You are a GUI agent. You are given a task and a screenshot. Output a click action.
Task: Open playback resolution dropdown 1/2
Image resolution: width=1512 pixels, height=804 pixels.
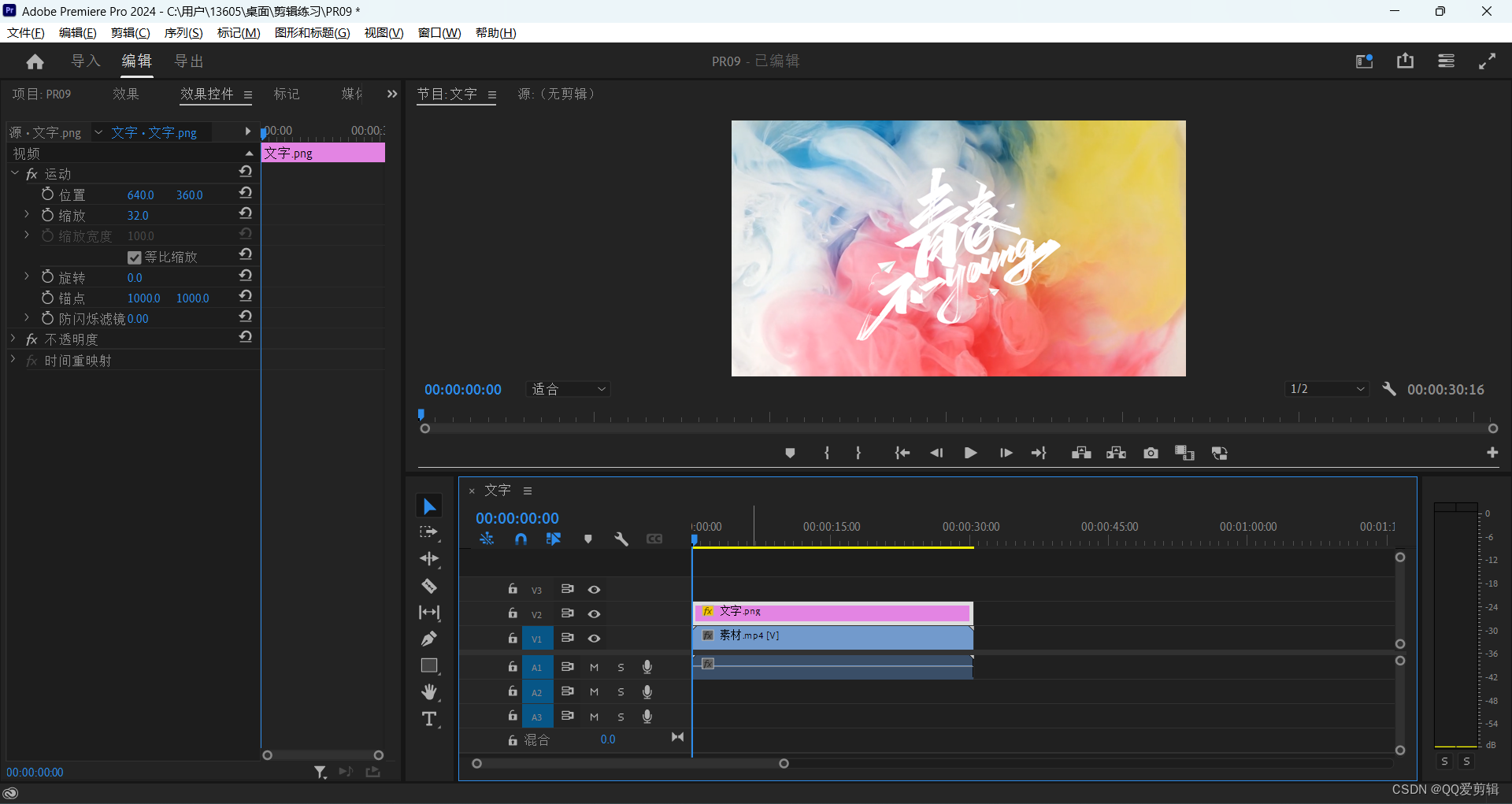point(1327,389)
